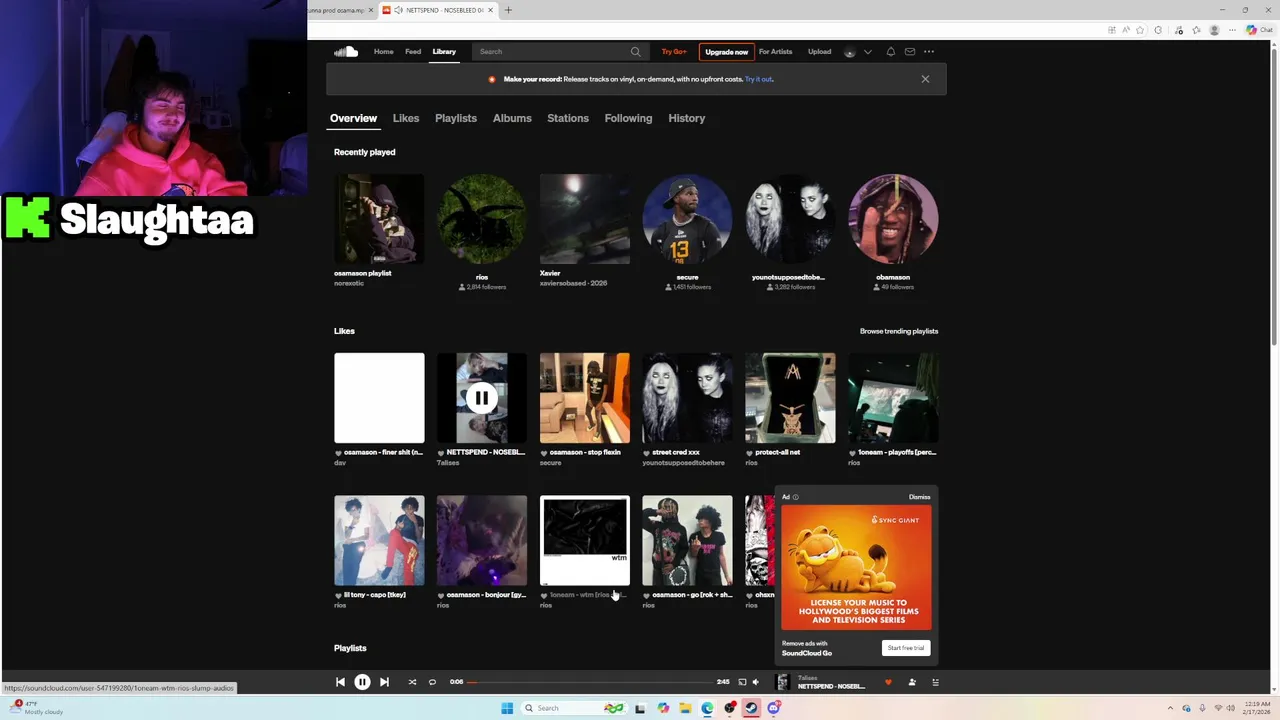Open Discord from the taskbar
The width and height of the screenshot is (1280, 720).
point(774,708)
